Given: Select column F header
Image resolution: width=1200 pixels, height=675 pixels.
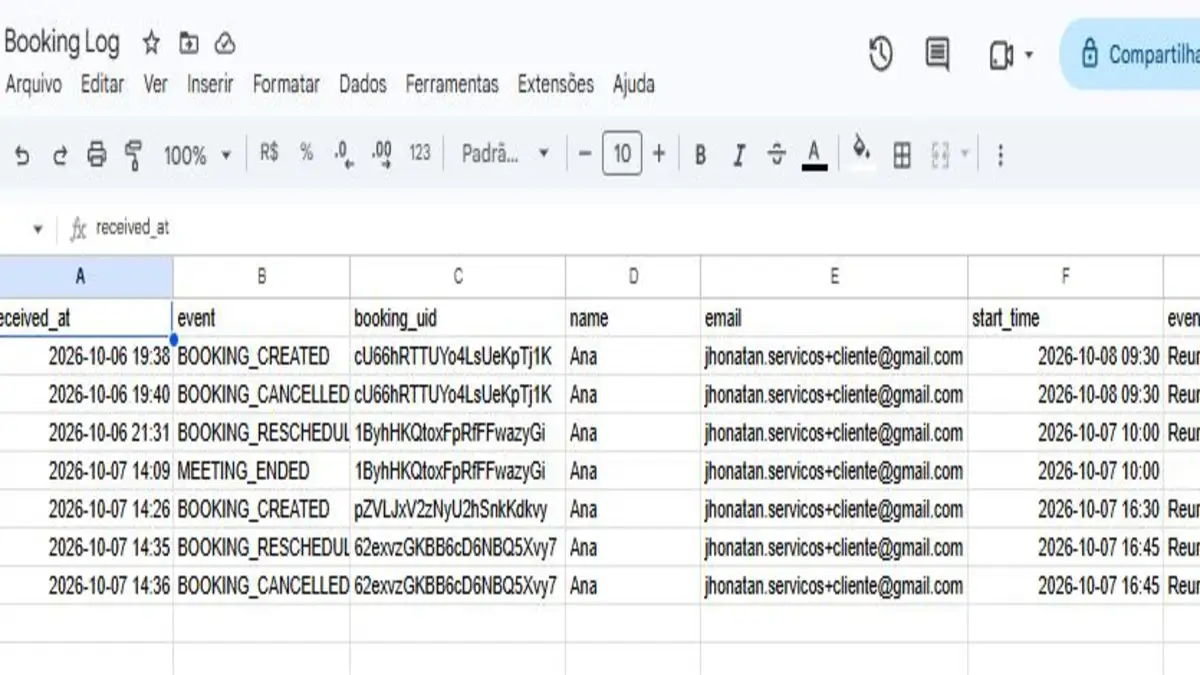Looking at the screenshot, I should point(1066,276).
